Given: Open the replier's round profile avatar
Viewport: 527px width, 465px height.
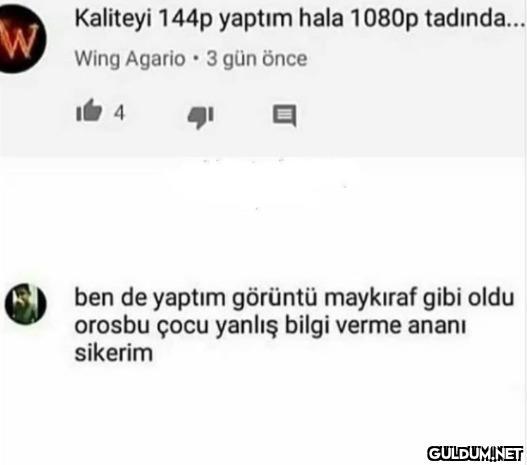Looking at the screenshot, I should [26, 304].
